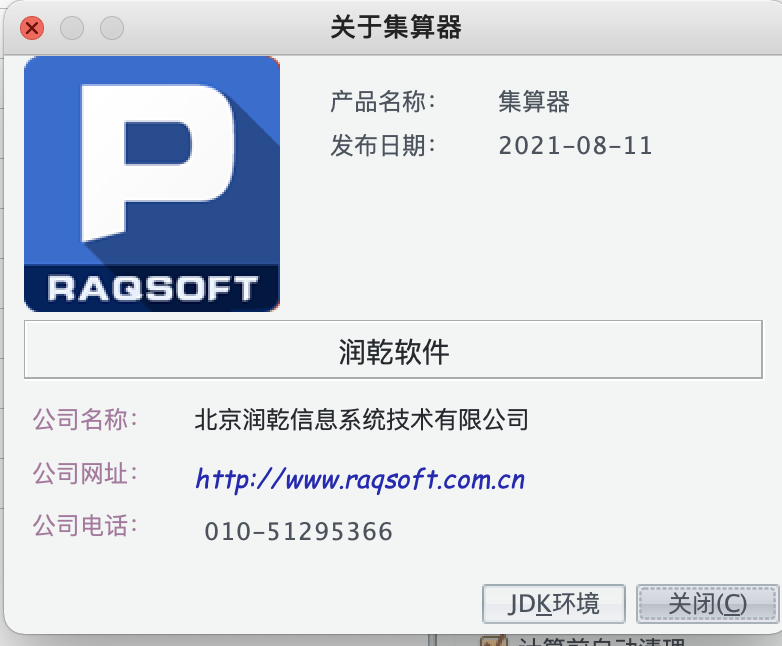This screenshot has height=646, width=782.
Task: Click the 产品名称 label
Action: point(383,102)
